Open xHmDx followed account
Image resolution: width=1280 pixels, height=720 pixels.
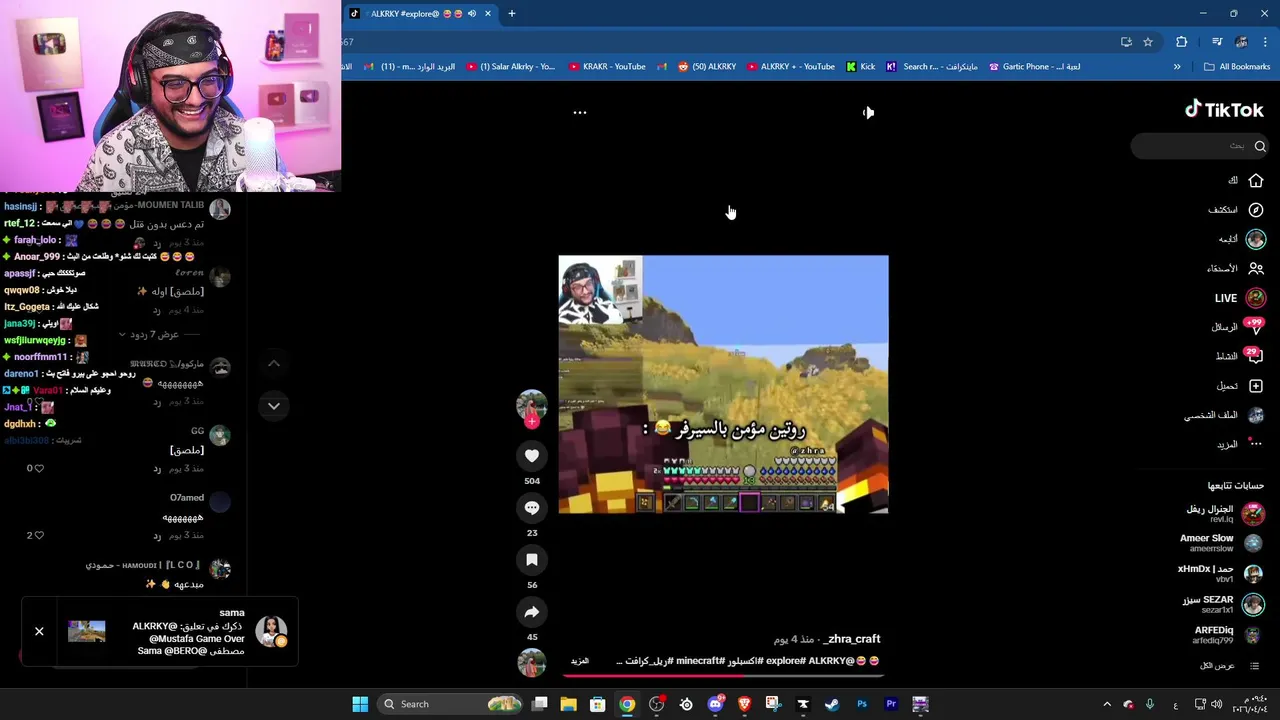tap(1221, 574)
